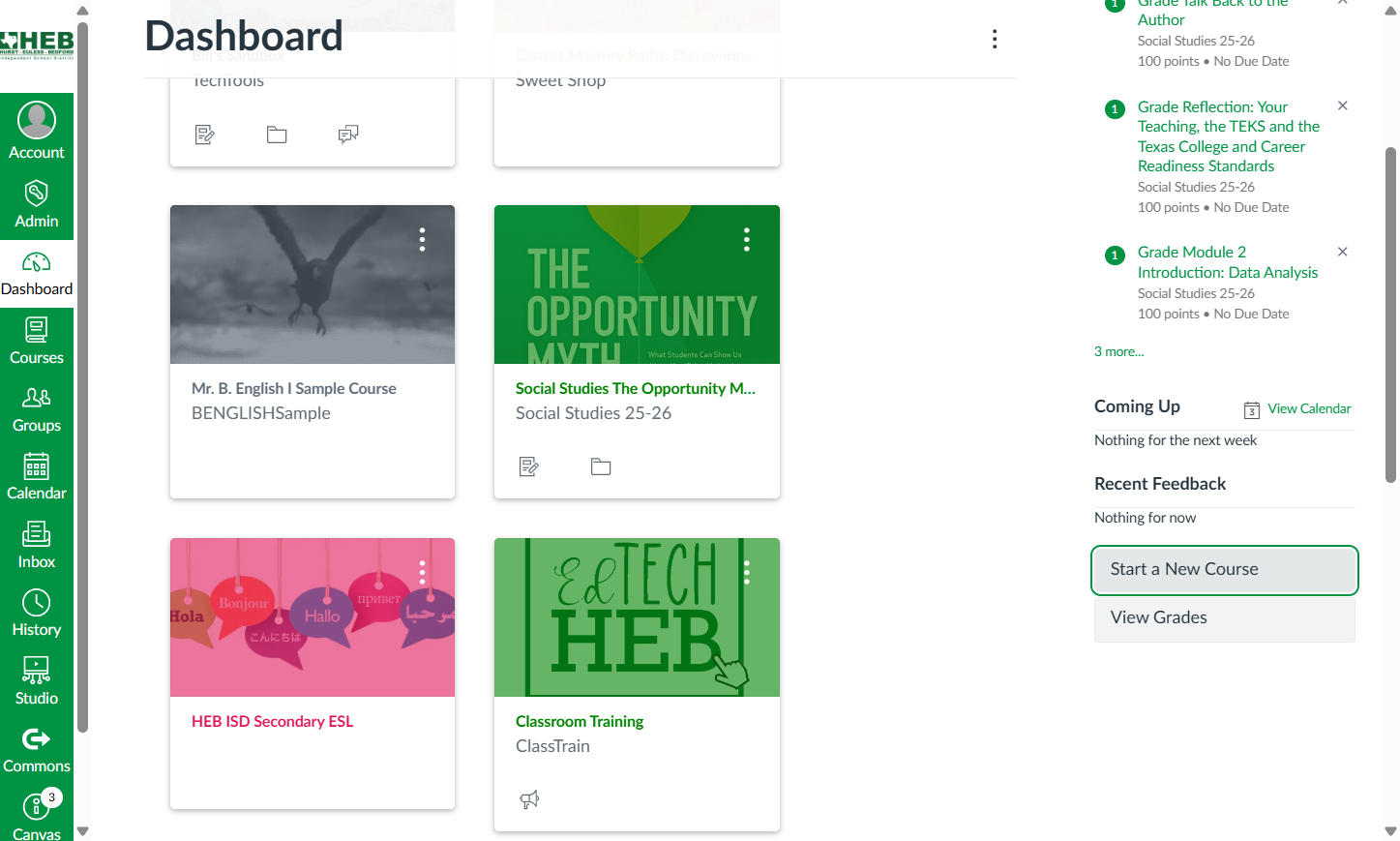Click the View Grades button

[1224, 618]
